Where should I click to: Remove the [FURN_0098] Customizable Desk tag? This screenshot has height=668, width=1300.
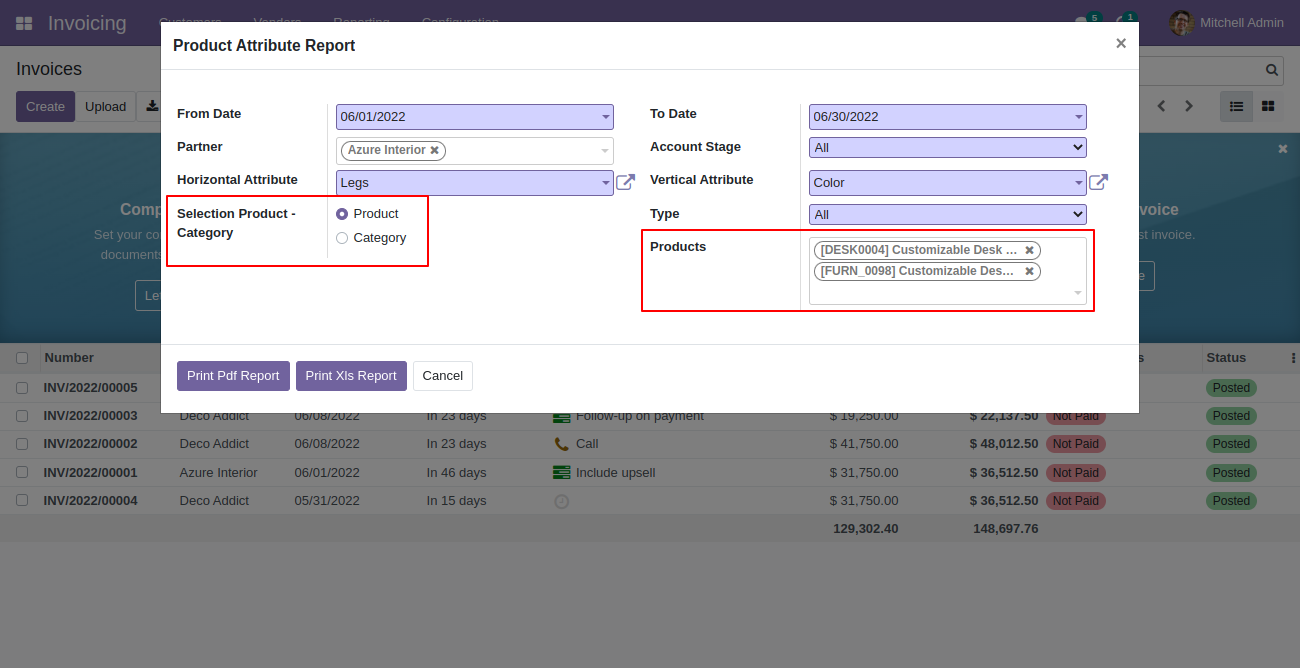1029,271
